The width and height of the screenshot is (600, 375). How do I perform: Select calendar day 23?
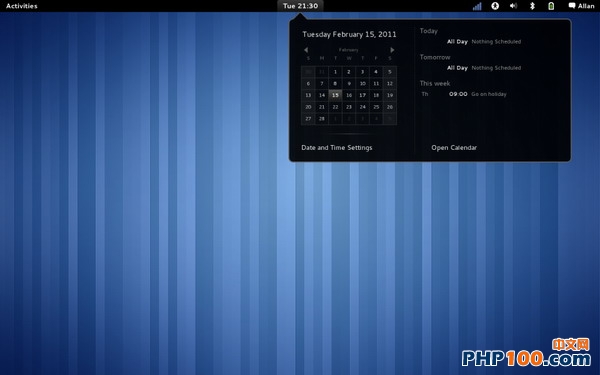(349, 107)
